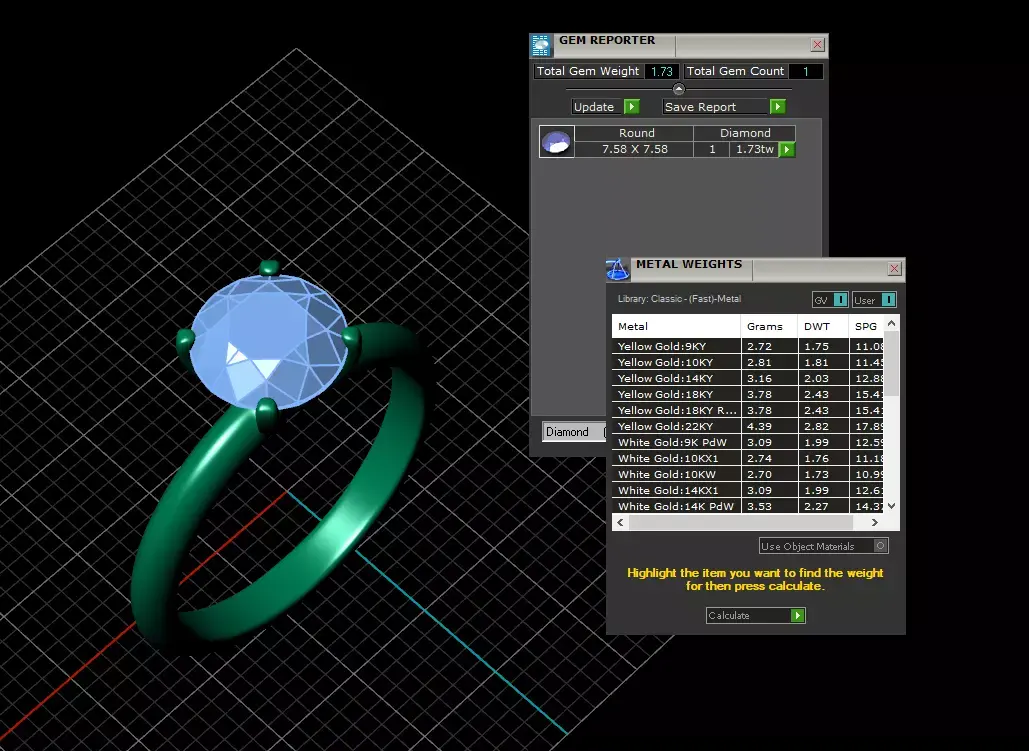Image resolution: width=1029 pixels, height=751 pixels.
Task: Click the 7.58 X 7.58 size cell
Action: tap(635, 150)
